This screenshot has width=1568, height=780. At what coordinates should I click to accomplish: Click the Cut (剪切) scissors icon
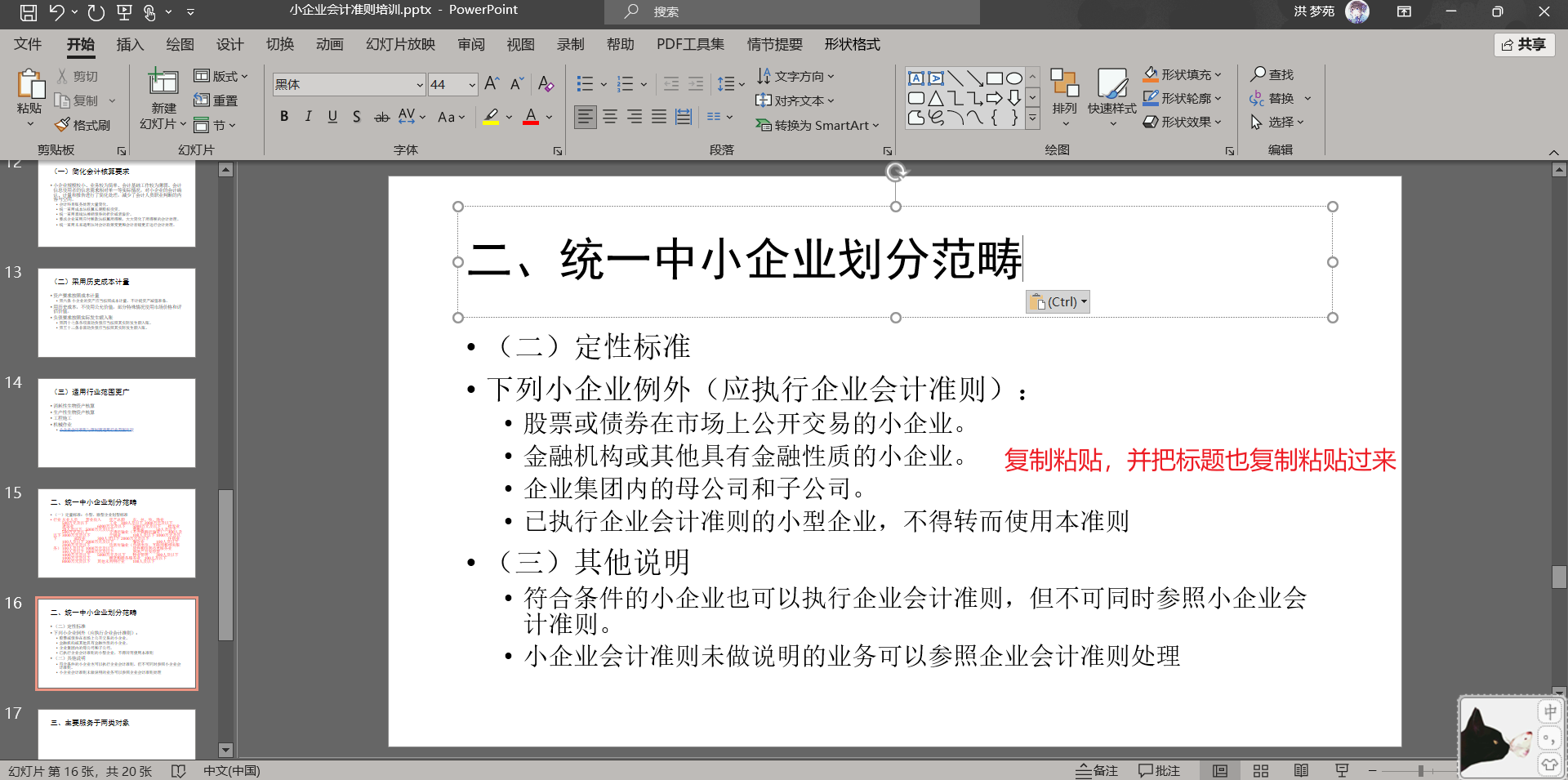pyautogui.click(x=62, y=76)
